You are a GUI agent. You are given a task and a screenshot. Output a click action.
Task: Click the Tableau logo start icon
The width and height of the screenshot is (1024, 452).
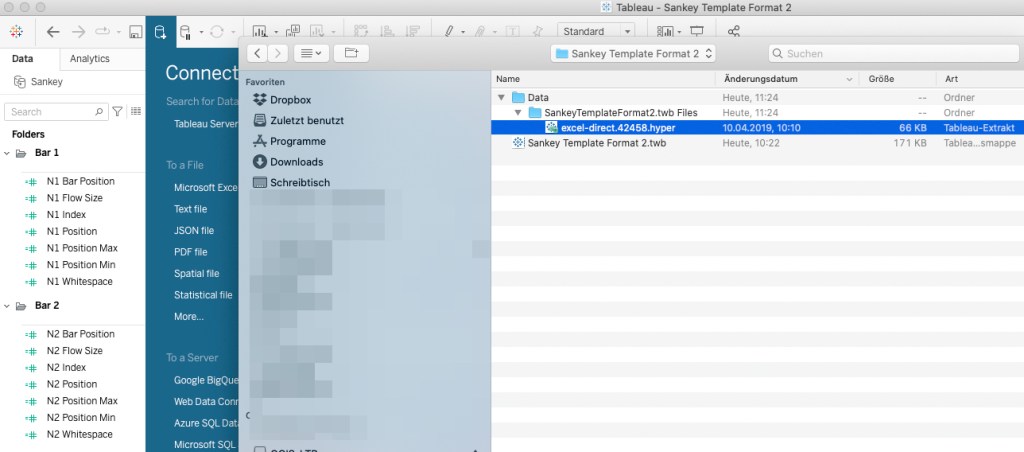(16, 31)
